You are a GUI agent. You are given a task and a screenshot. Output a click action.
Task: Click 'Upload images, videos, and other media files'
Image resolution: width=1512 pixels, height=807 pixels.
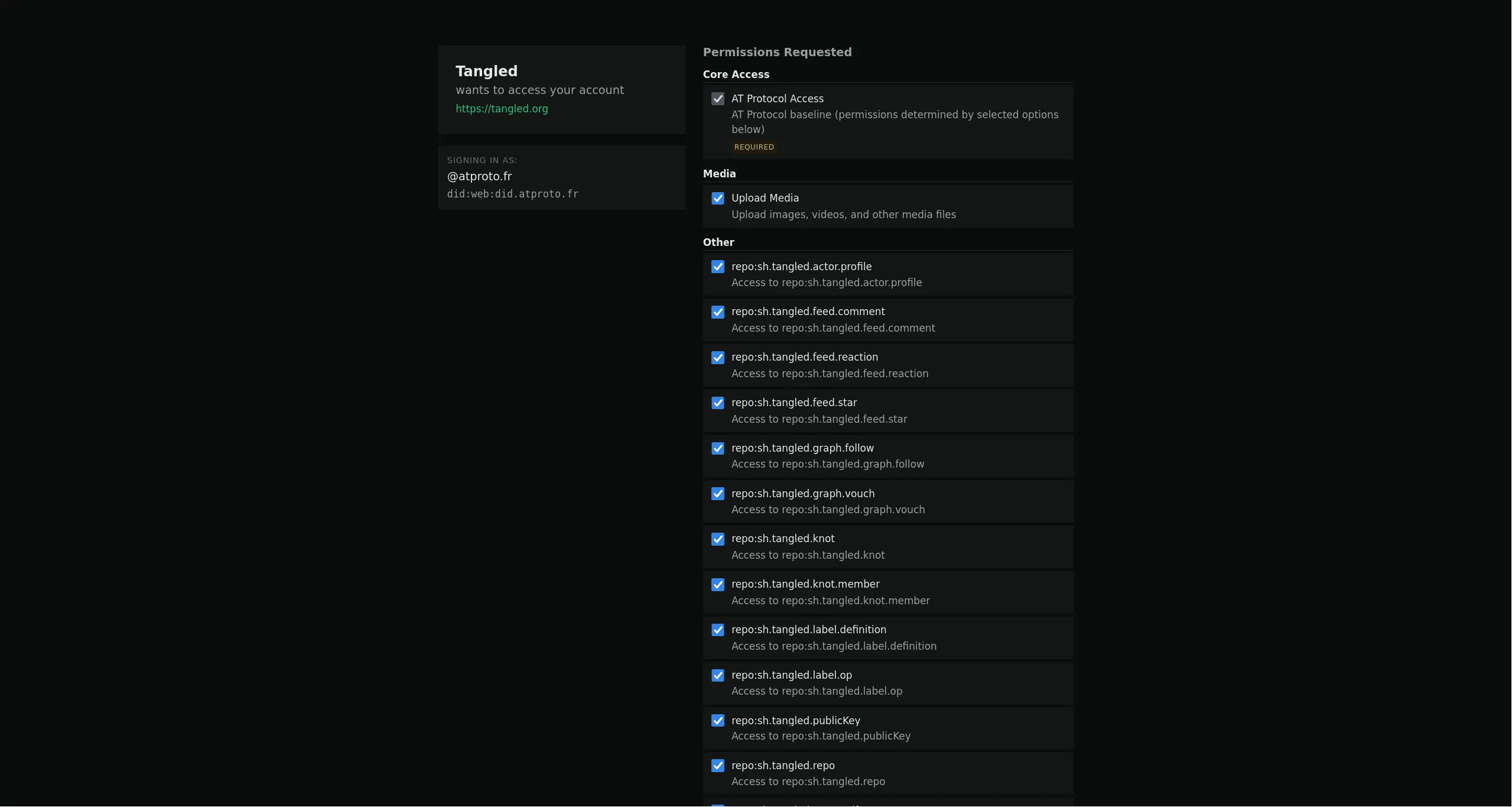coord(843,215)
